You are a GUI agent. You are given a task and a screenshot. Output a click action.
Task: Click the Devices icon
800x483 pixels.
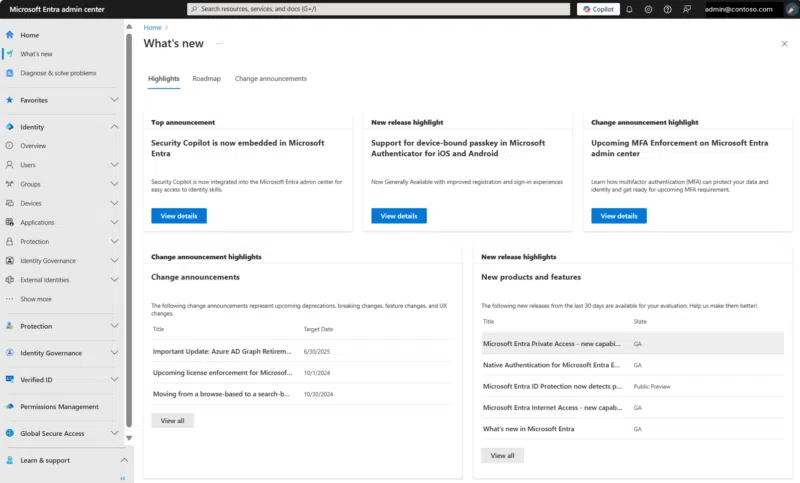tap(10, 203)
